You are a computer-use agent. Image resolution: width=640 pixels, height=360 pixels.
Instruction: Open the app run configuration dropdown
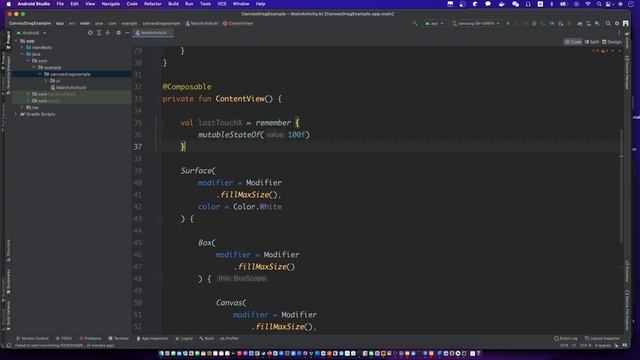coord(434,24)
